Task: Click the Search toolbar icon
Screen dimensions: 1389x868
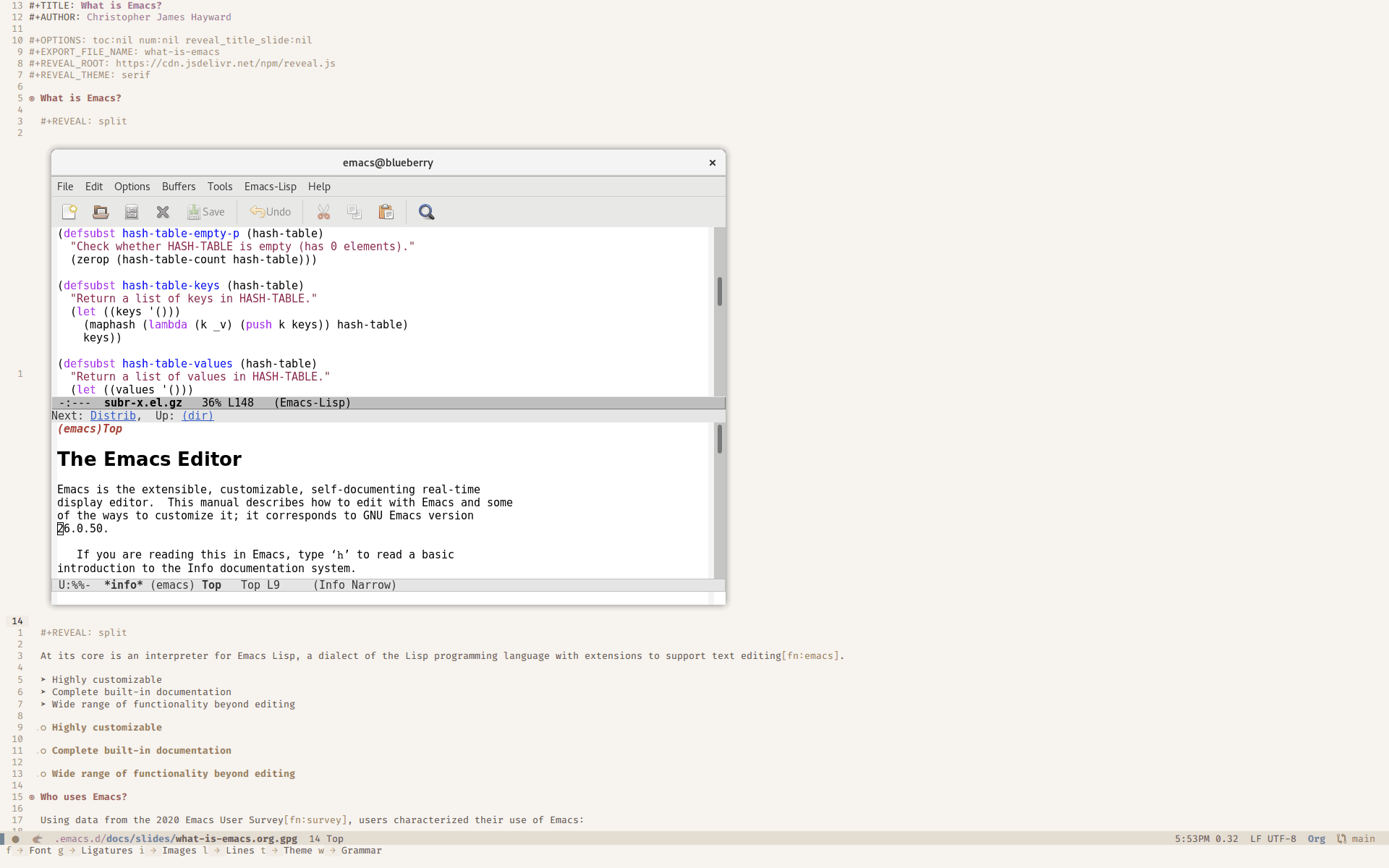Action: tap(426, 212)
